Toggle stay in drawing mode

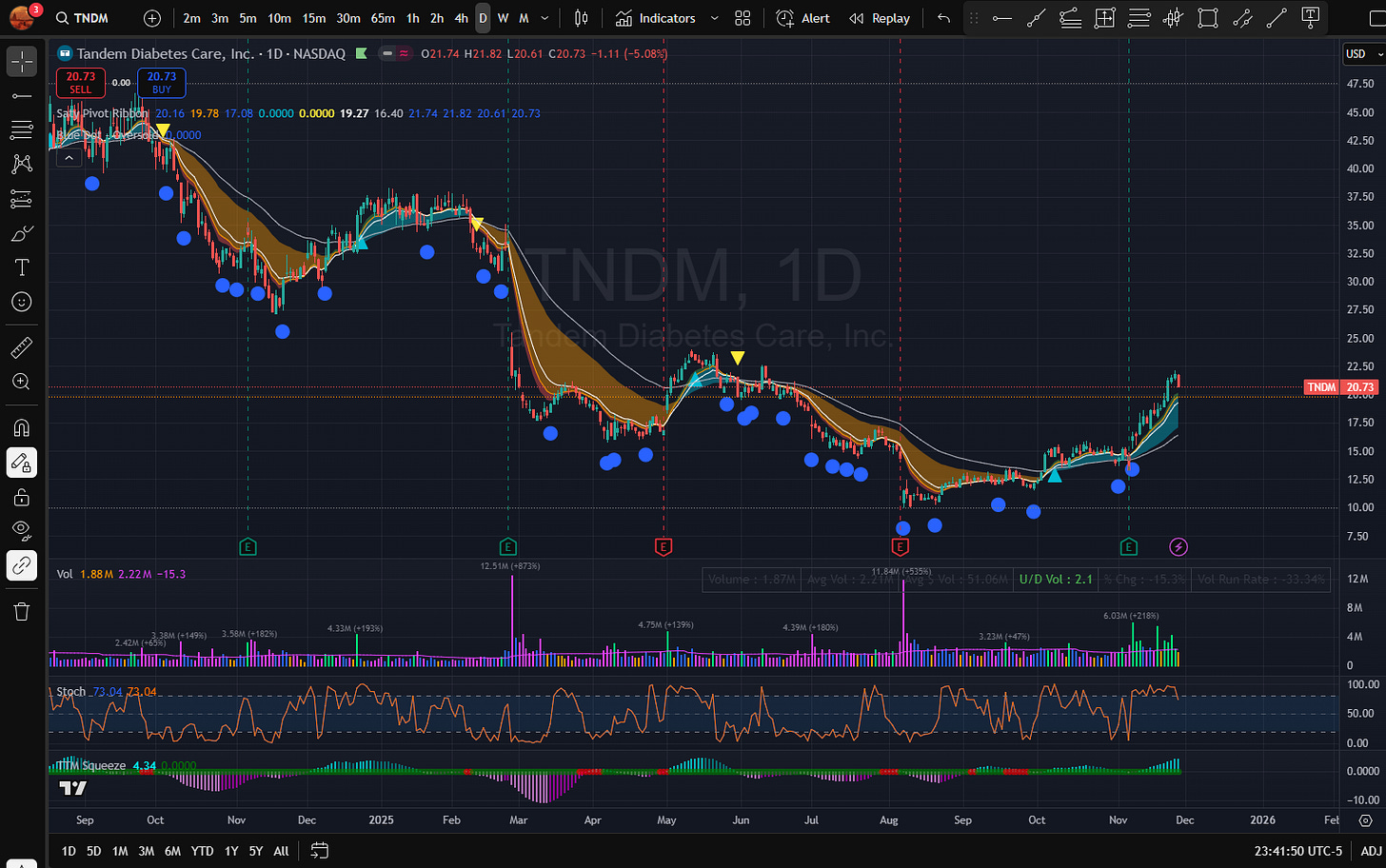(x=21, y=463)
